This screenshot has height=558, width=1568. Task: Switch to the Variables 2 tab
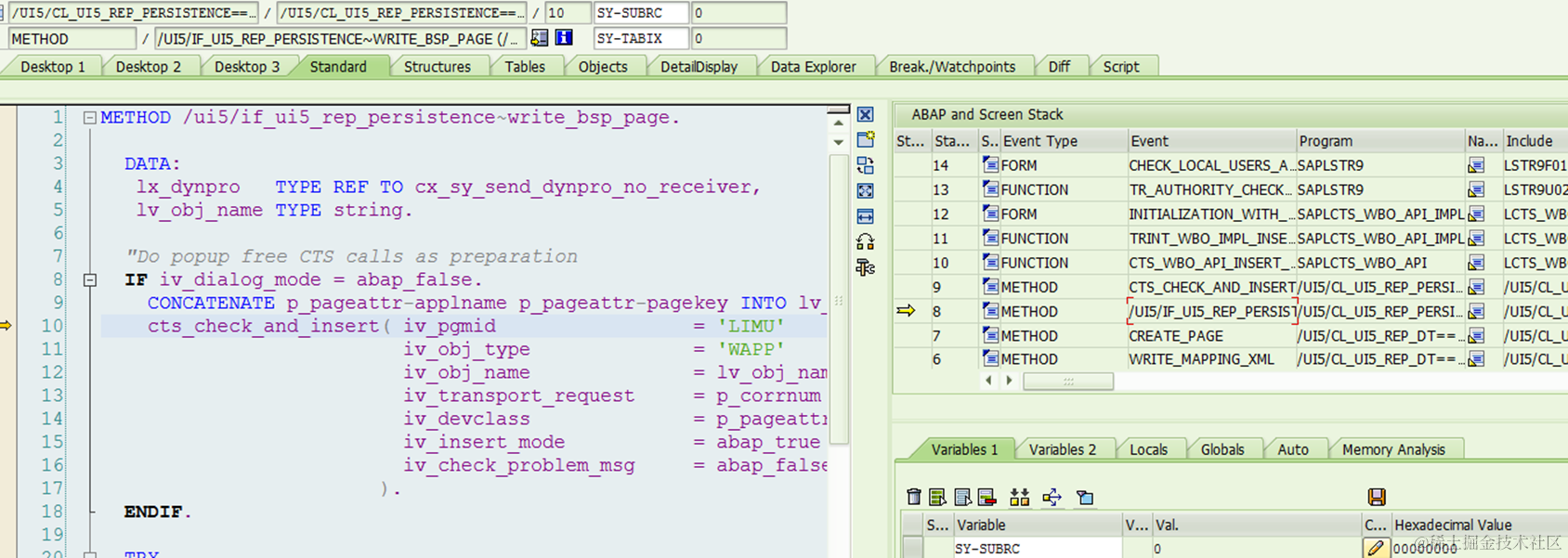[1062, 449]
